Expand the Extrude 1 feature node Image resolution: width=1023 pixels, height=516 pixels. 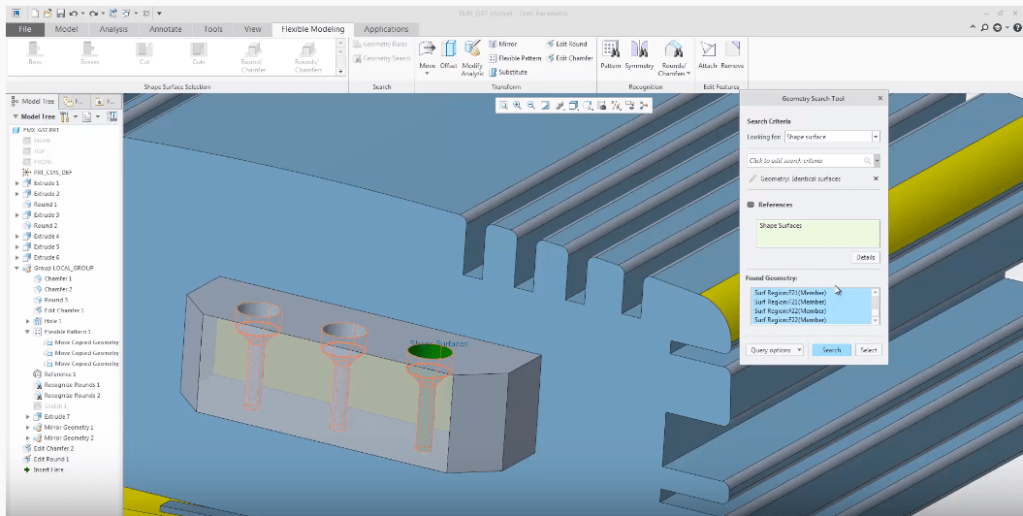click(17, 183)
